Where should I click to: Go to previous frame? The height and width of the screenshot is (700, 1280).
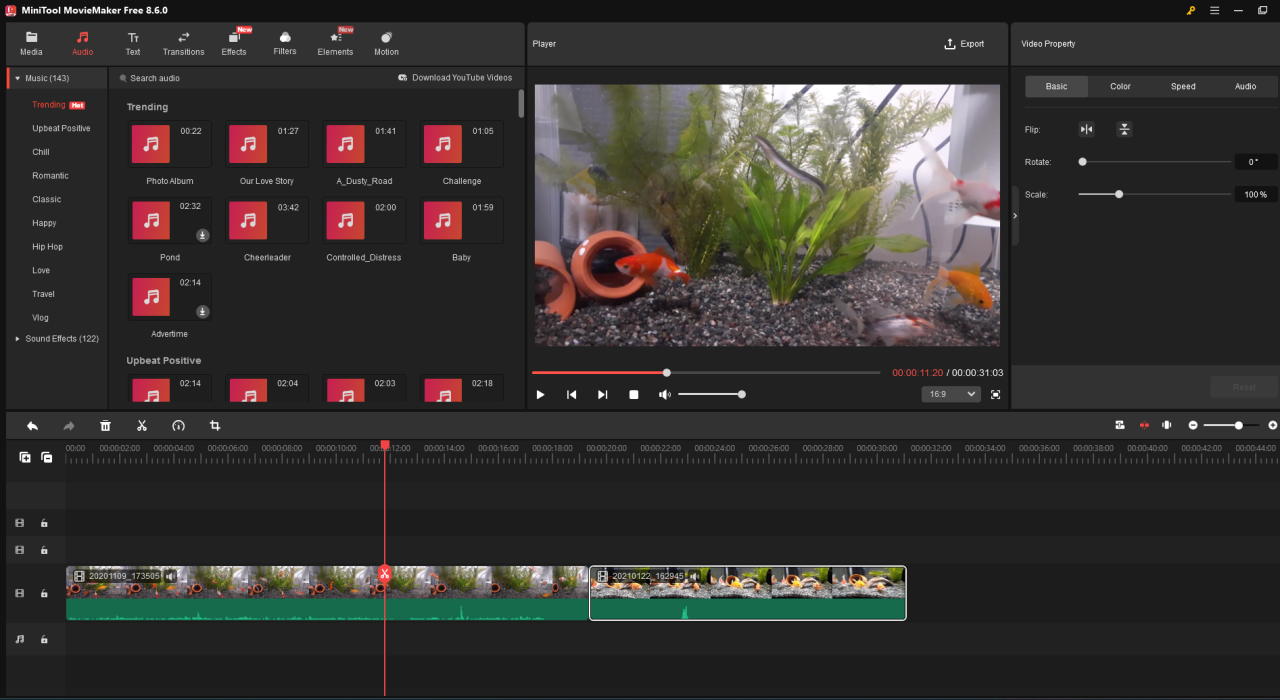572,395
